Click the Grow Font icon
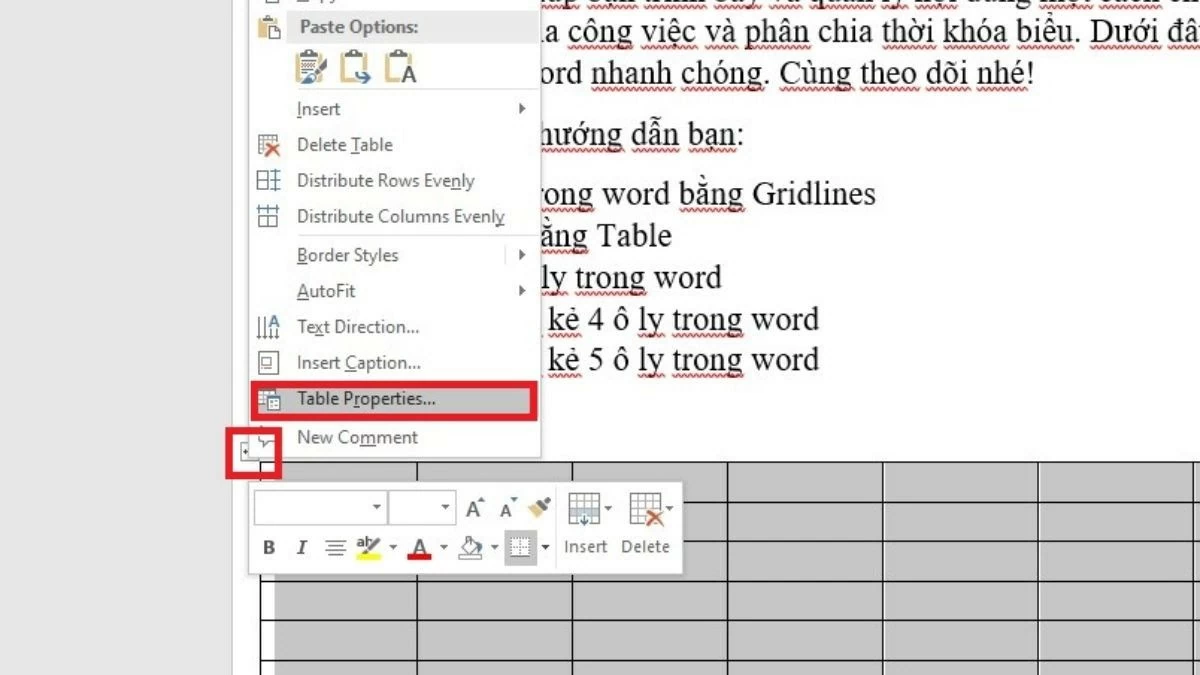Screen dimensions: 1200x675 [x=474, y=506]
